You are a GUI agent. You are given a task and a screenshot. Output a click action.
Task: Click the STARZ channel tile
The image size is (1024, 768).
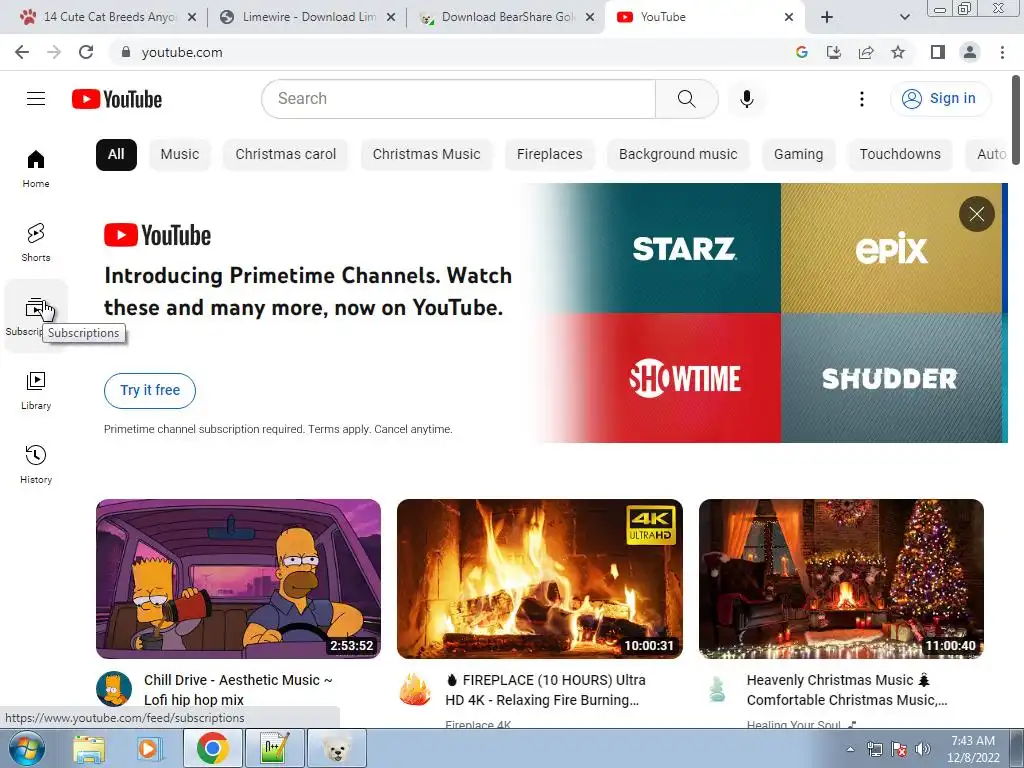tap(684, 248)
